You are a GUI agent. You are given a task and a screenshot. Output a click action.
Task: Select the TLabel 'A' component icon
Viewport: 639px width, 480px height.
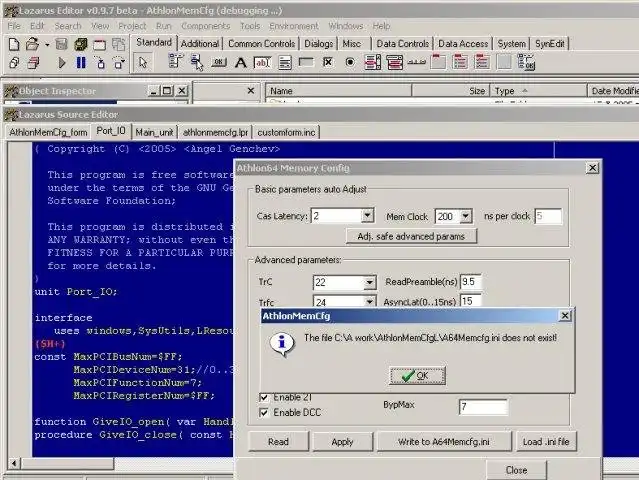(240, 62)
